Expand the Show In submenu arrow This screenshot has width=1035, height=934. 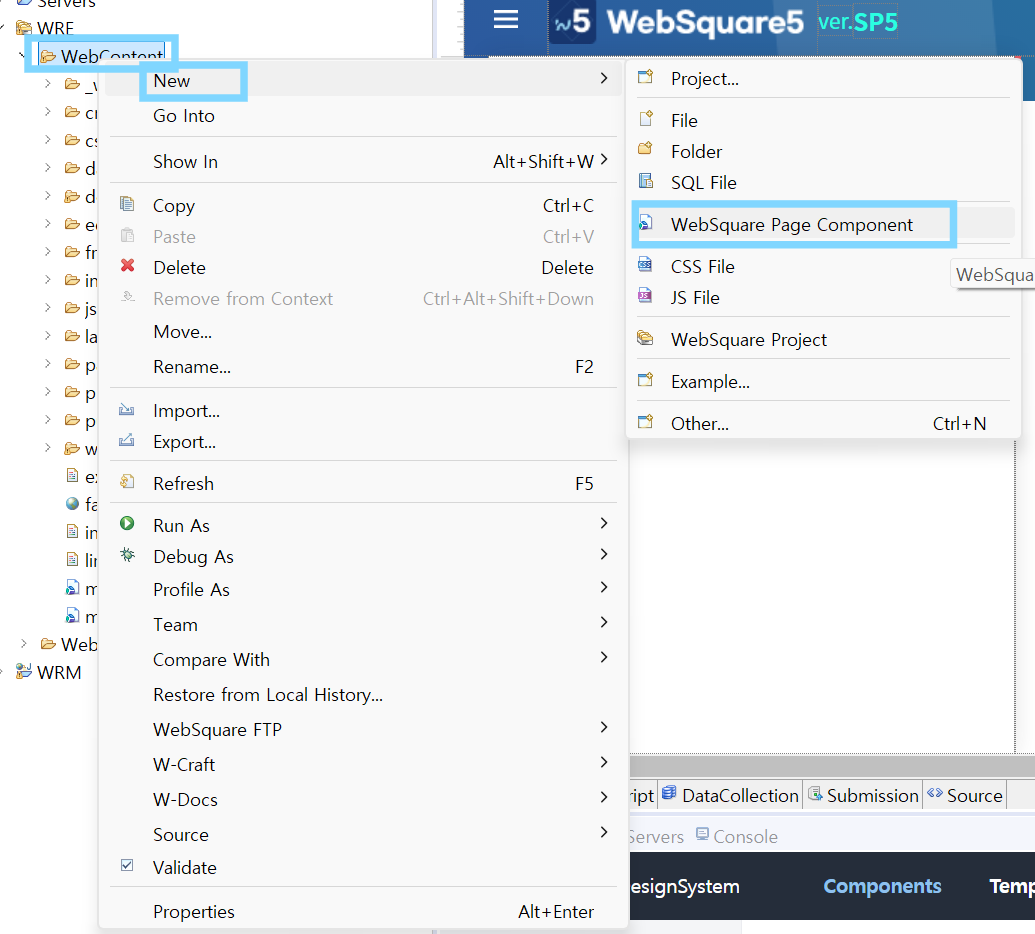tap(604, 160)
